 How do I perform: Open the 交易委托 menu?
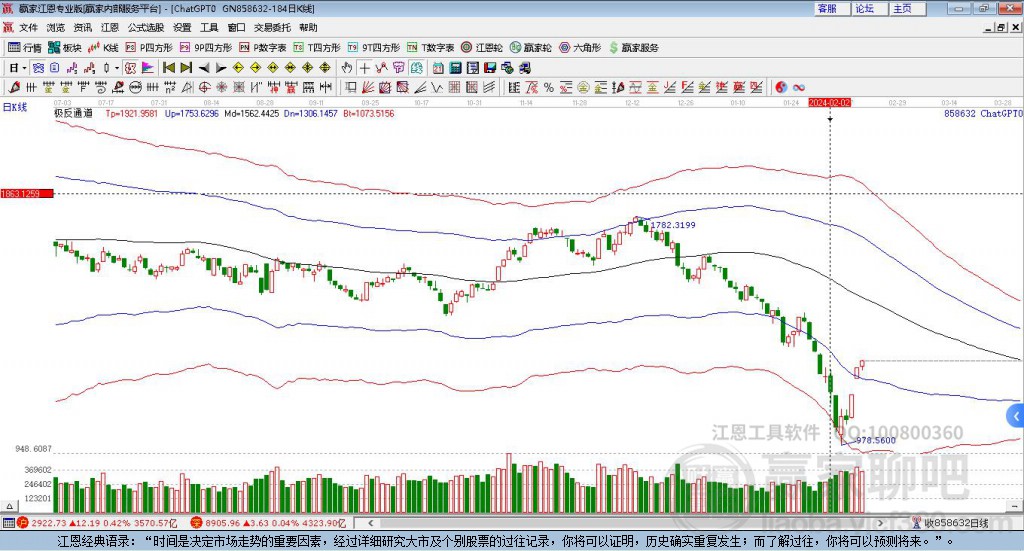pyautogui.click(x=272, y=27)
